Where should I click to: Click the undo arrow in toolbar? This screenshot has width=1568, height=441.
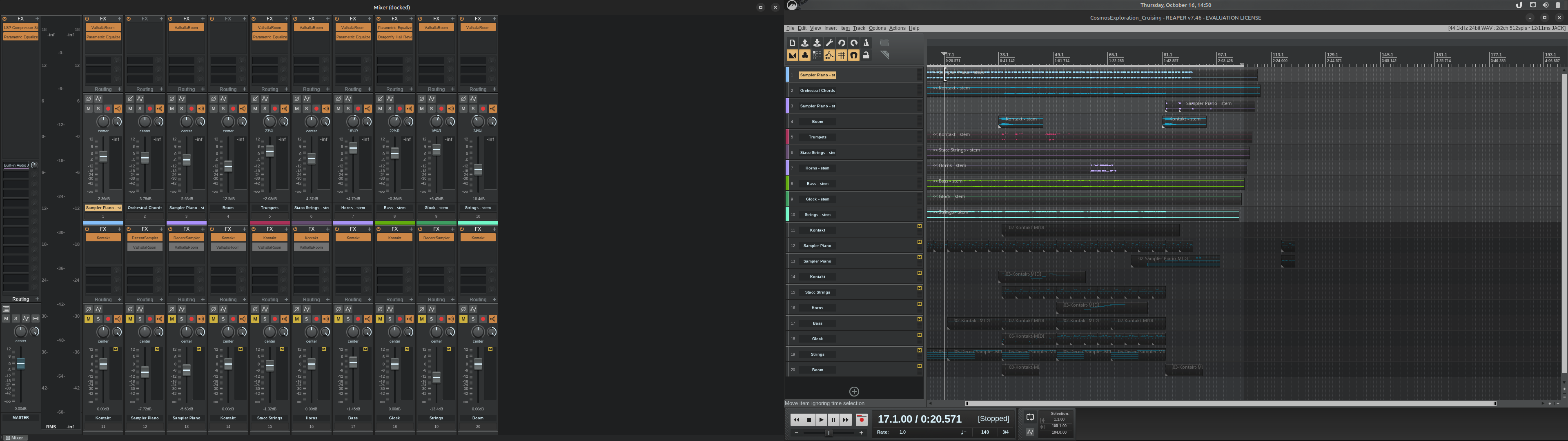841,42
